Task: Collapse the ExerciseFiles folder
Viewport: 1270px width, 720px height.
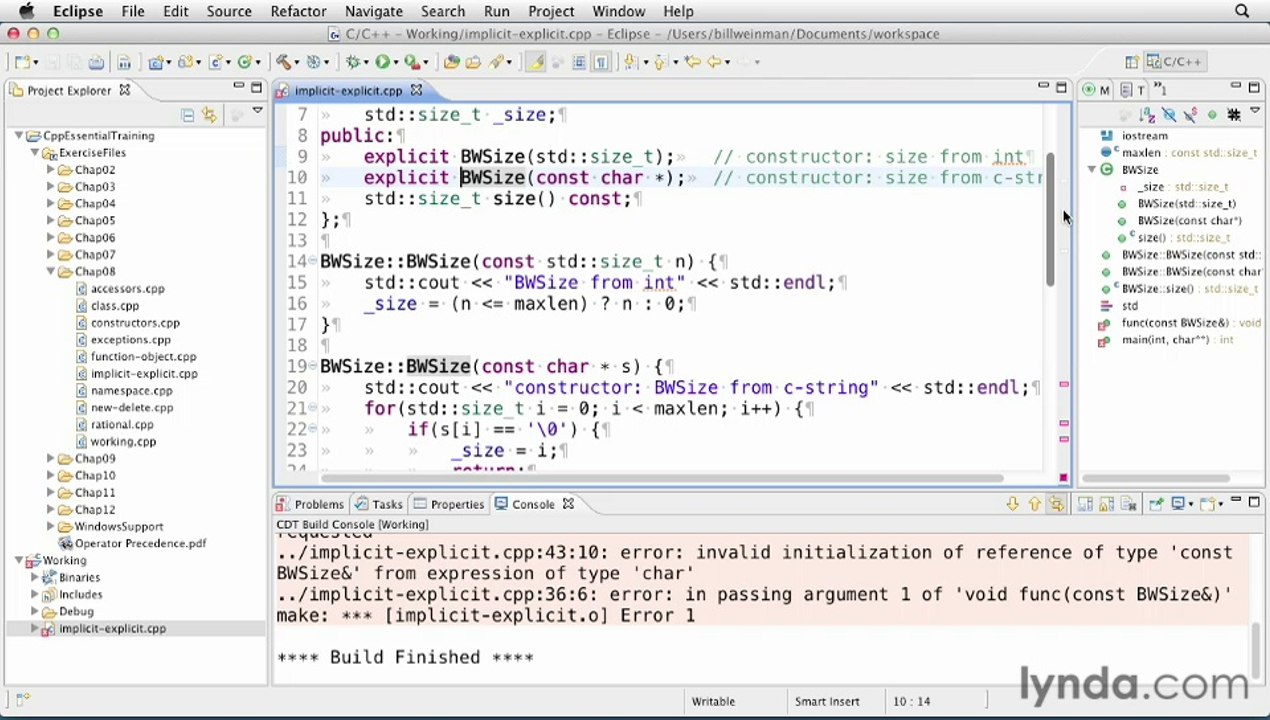Action: [x=35, y=152]
